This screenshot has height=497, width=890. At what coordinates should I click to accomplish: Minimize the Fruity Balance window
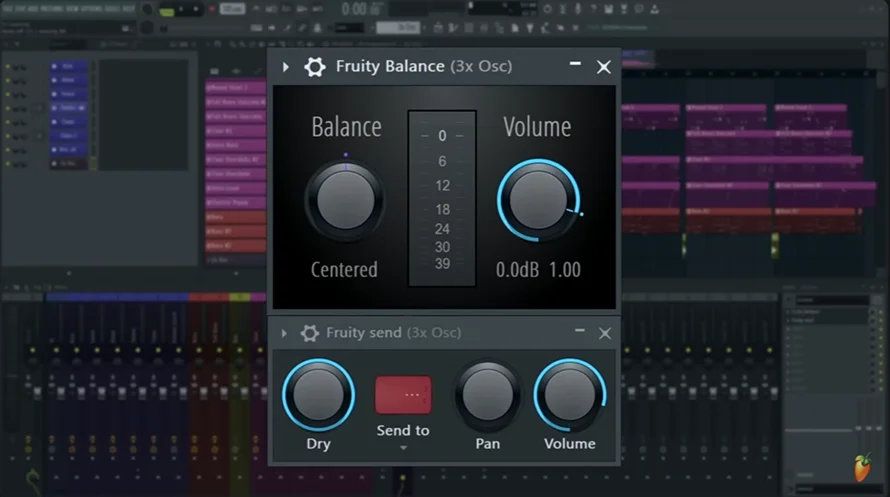tap(575, 64)
